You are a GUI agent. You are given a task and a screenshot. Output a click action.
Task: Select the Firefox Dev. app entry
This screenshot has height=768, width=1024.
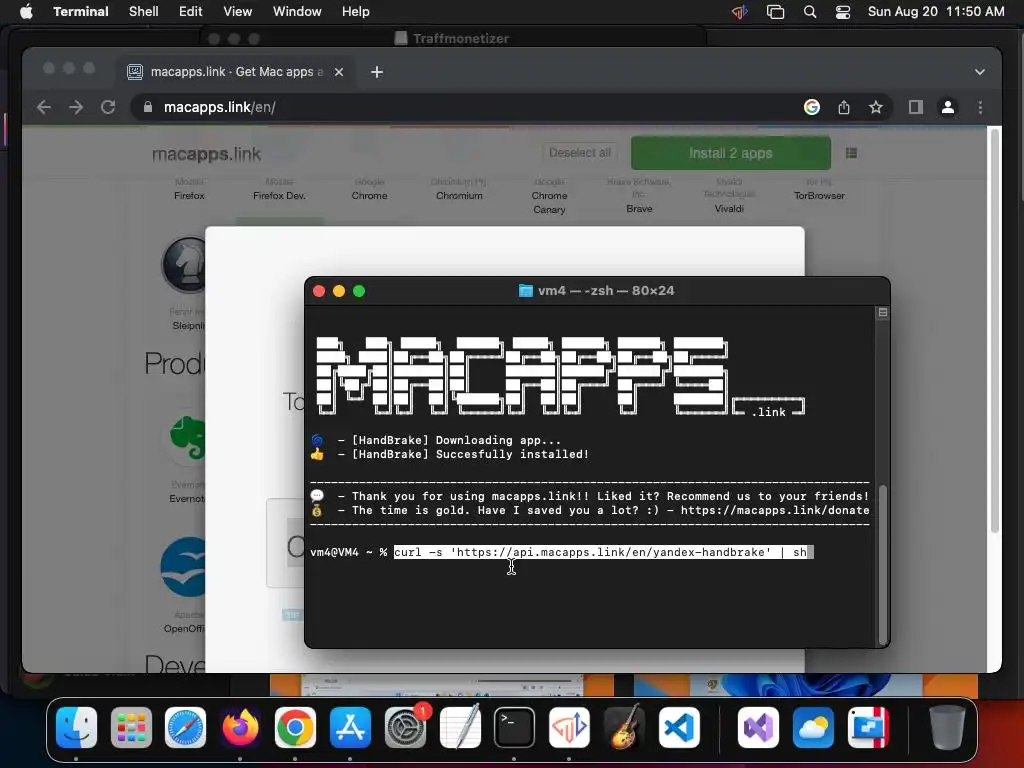[280, 195]
